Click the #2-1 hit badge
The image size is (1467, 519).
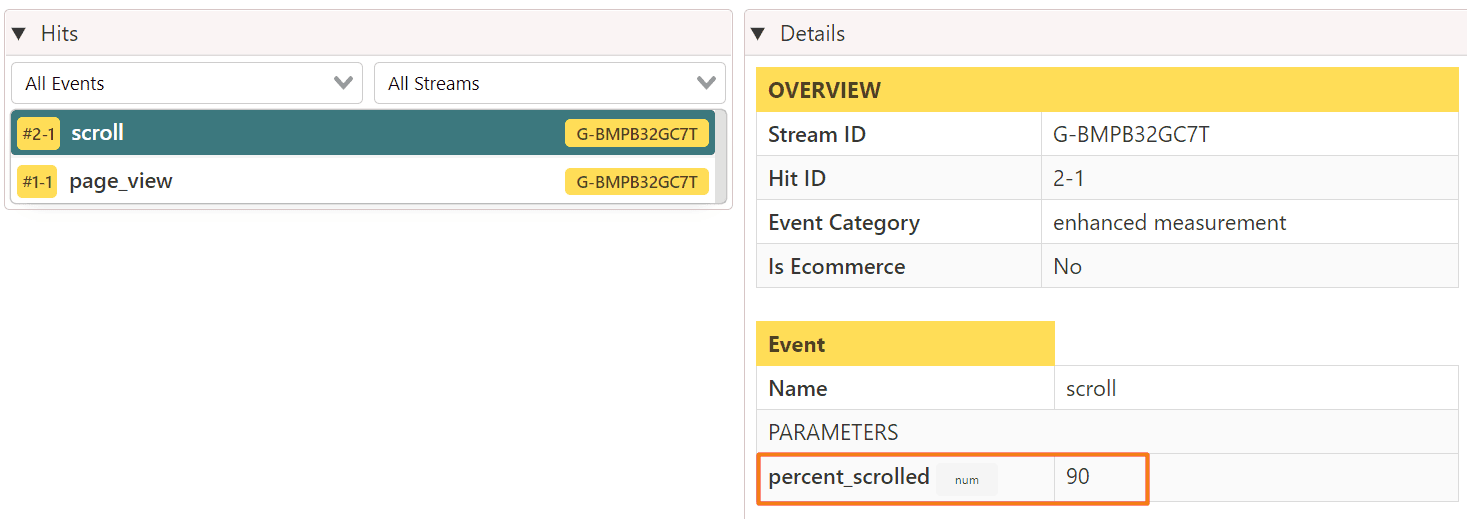[x=38, y=133]
